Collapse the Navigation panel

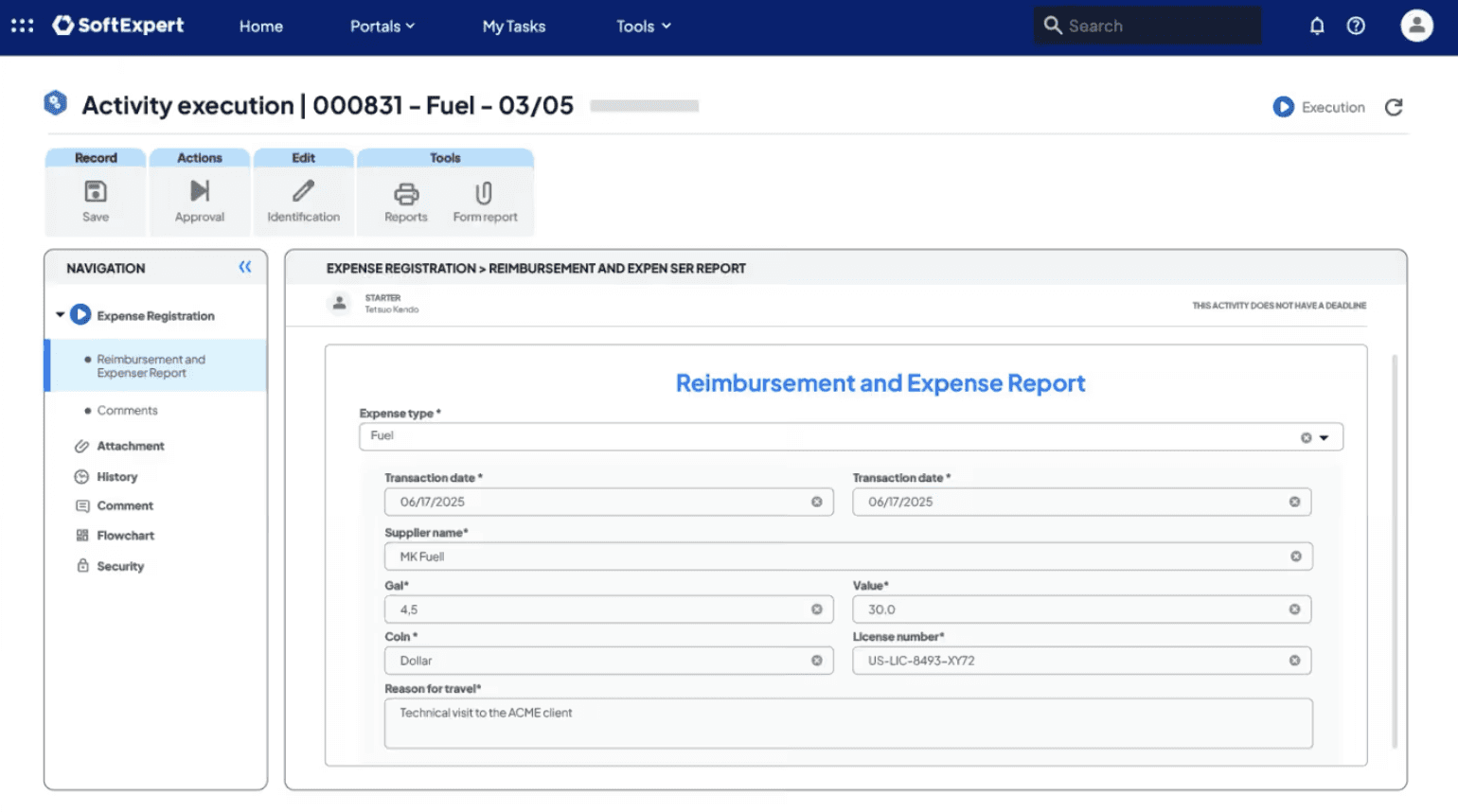tap(245, 267)
